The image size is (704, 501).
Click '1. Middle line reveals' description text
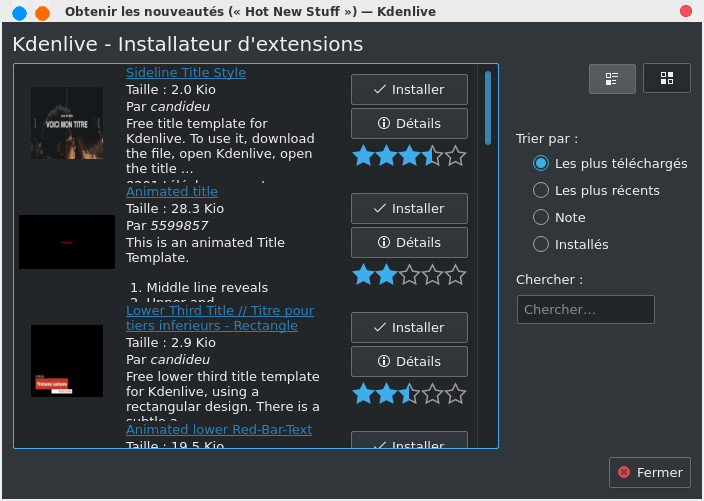(x=199, y=287)
